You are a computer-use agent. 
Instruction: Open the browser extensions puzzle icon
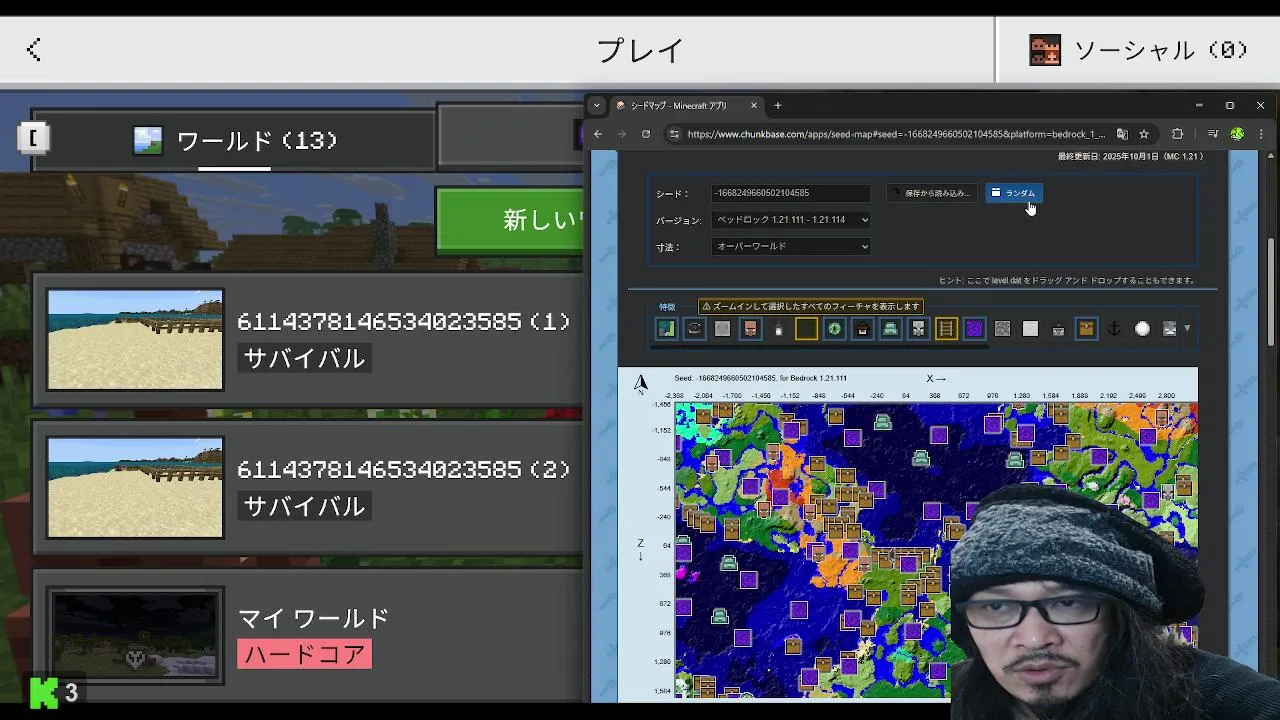[x=1177, y=134]
